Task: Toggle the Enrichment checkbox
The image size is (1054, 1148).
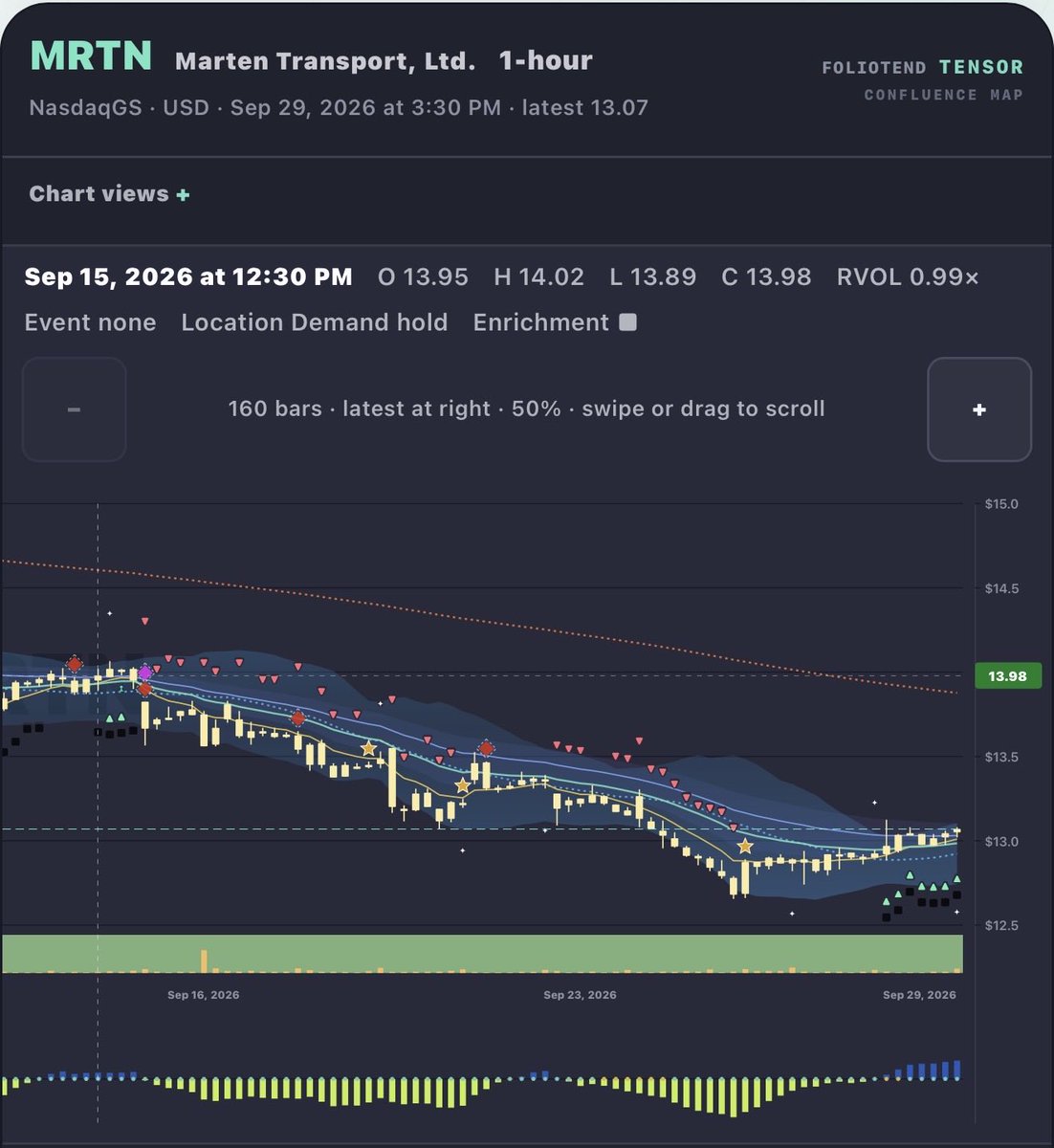Action: [x=627, y=322]
